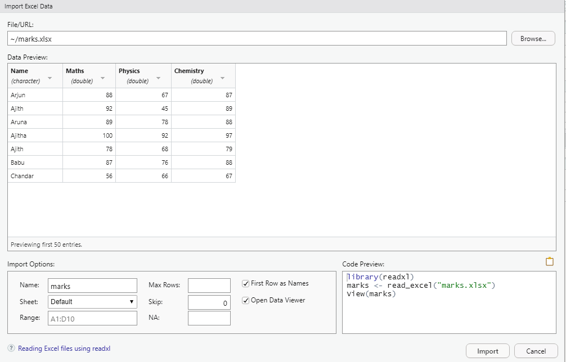The height and width of the screenshot is (362, 566).
Task: Open the Physics column type dropdown
Action: tap(158, 78)
